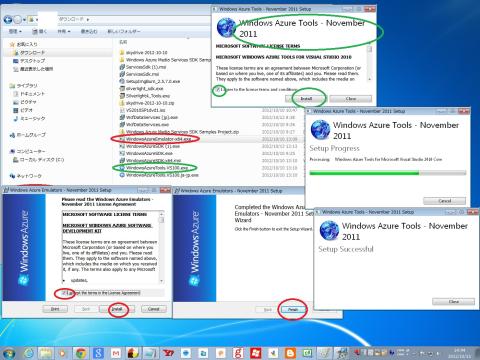This screenshot has width=480, height=360.
Task: Open ミュージック library
Action: [x=29, y=118]
